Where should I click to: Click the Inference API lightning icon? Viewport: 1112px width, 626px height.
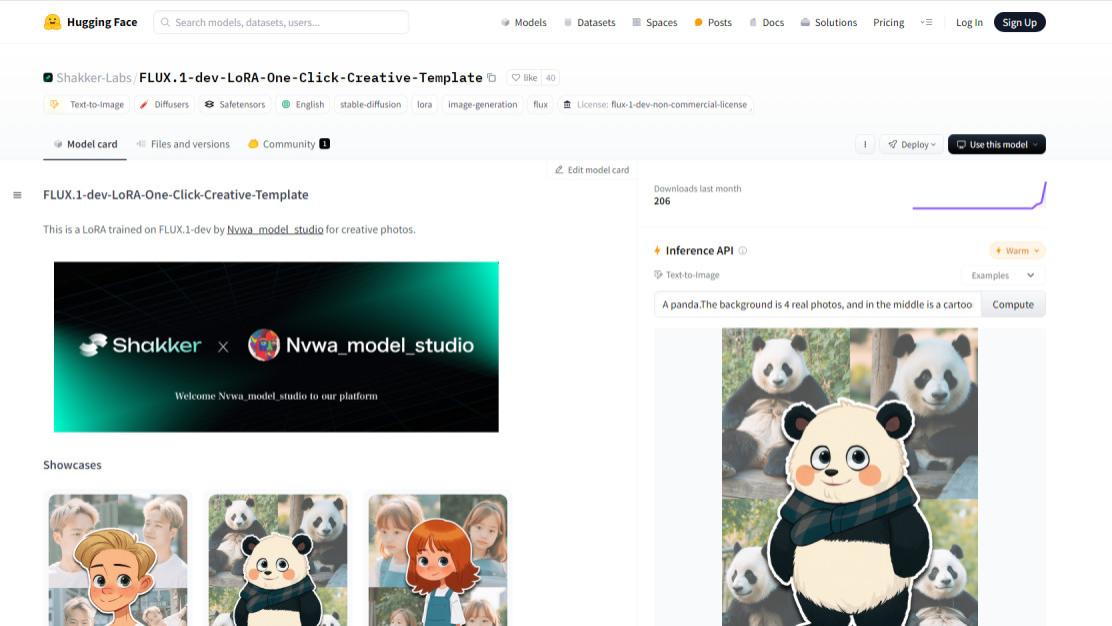coord(657,250)
